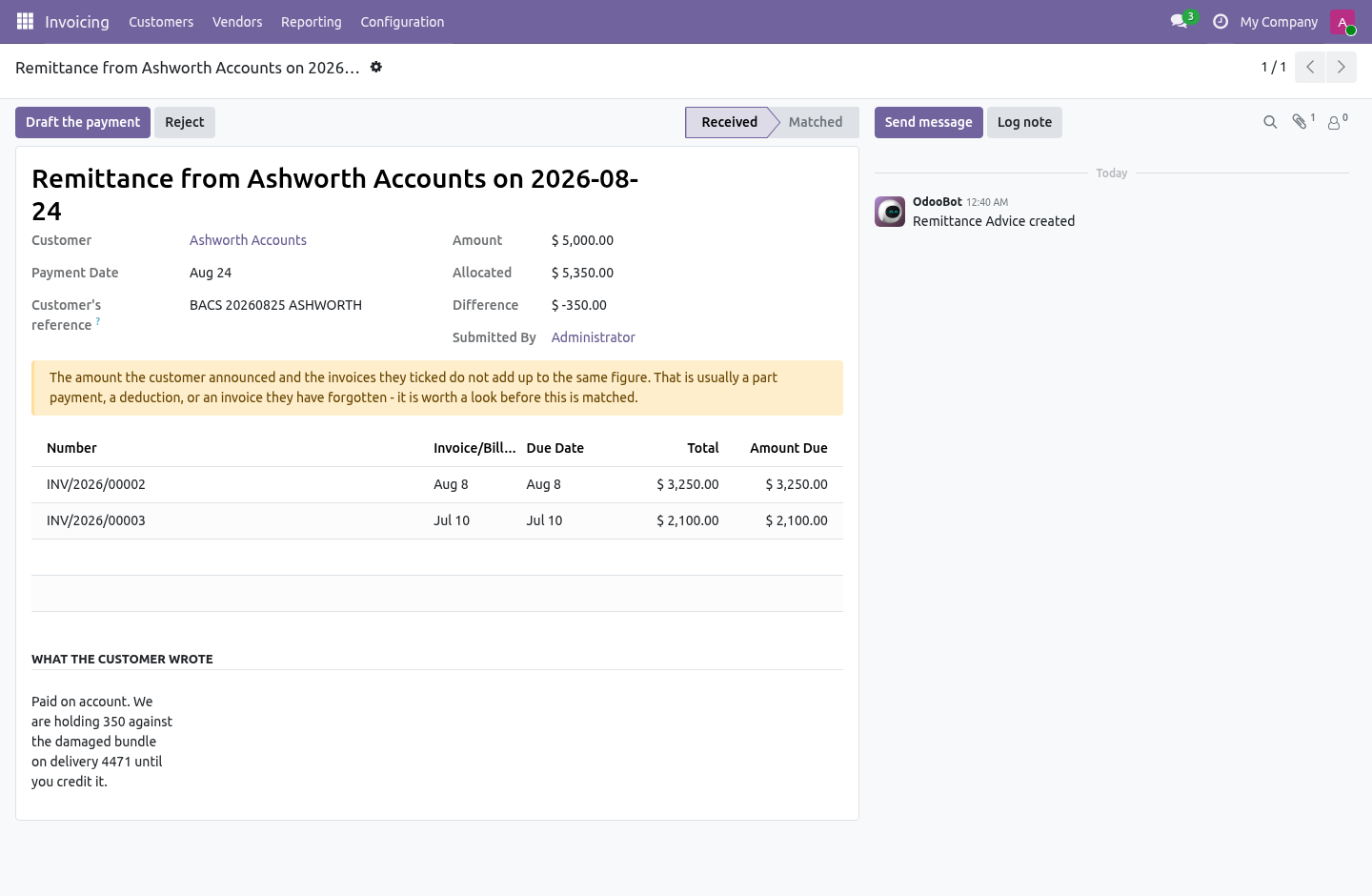Open the apps grid menu icon
This screenshot has width=1372, height=896.
[x=25, y=21]
